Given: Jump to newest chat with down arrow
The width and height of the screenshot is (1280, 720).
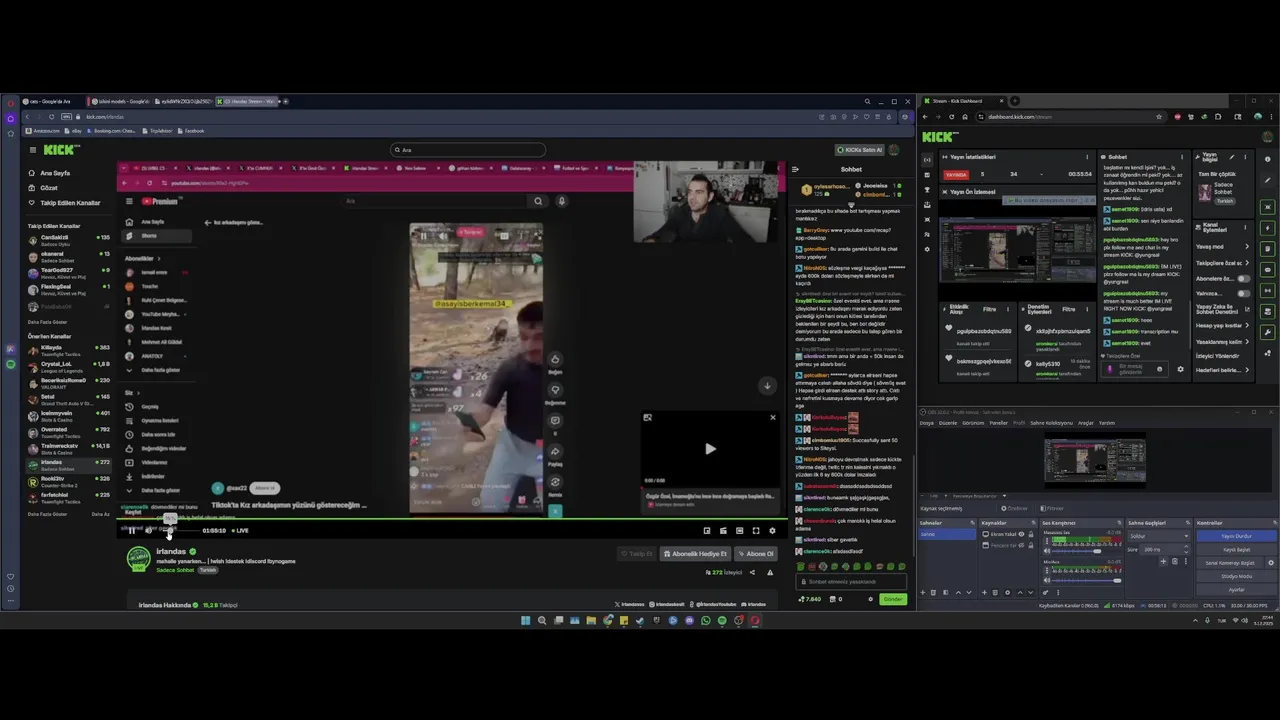Looking at the screenshot, I should 767,385.
